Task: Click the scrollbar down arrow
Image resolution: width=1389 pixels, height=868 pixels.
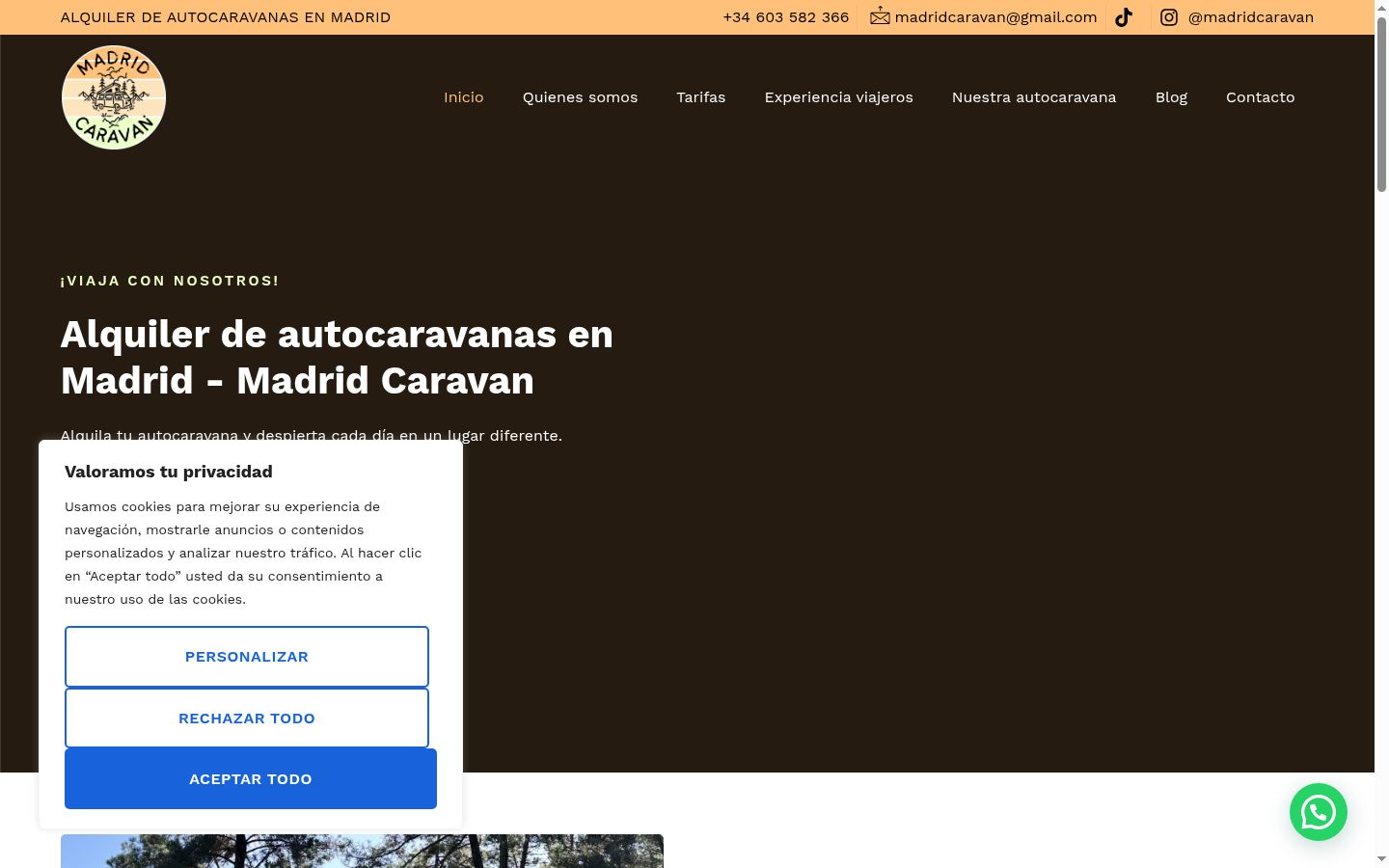Action: [x=1381, y=858]
